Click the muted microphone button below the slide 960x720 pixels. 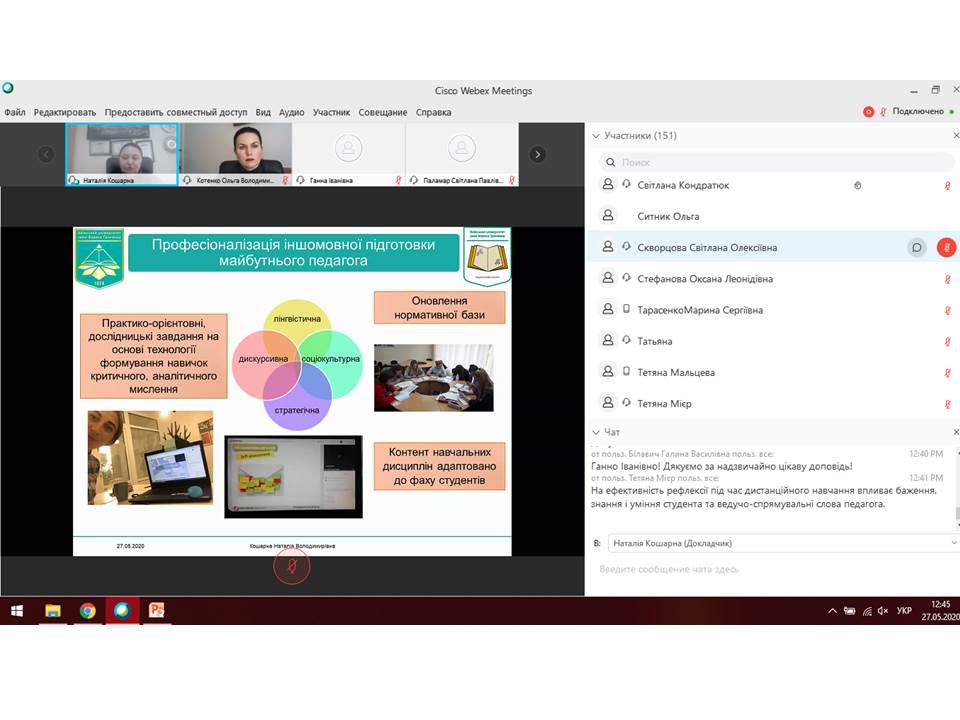pyautogui.click(x=292, y=567)
